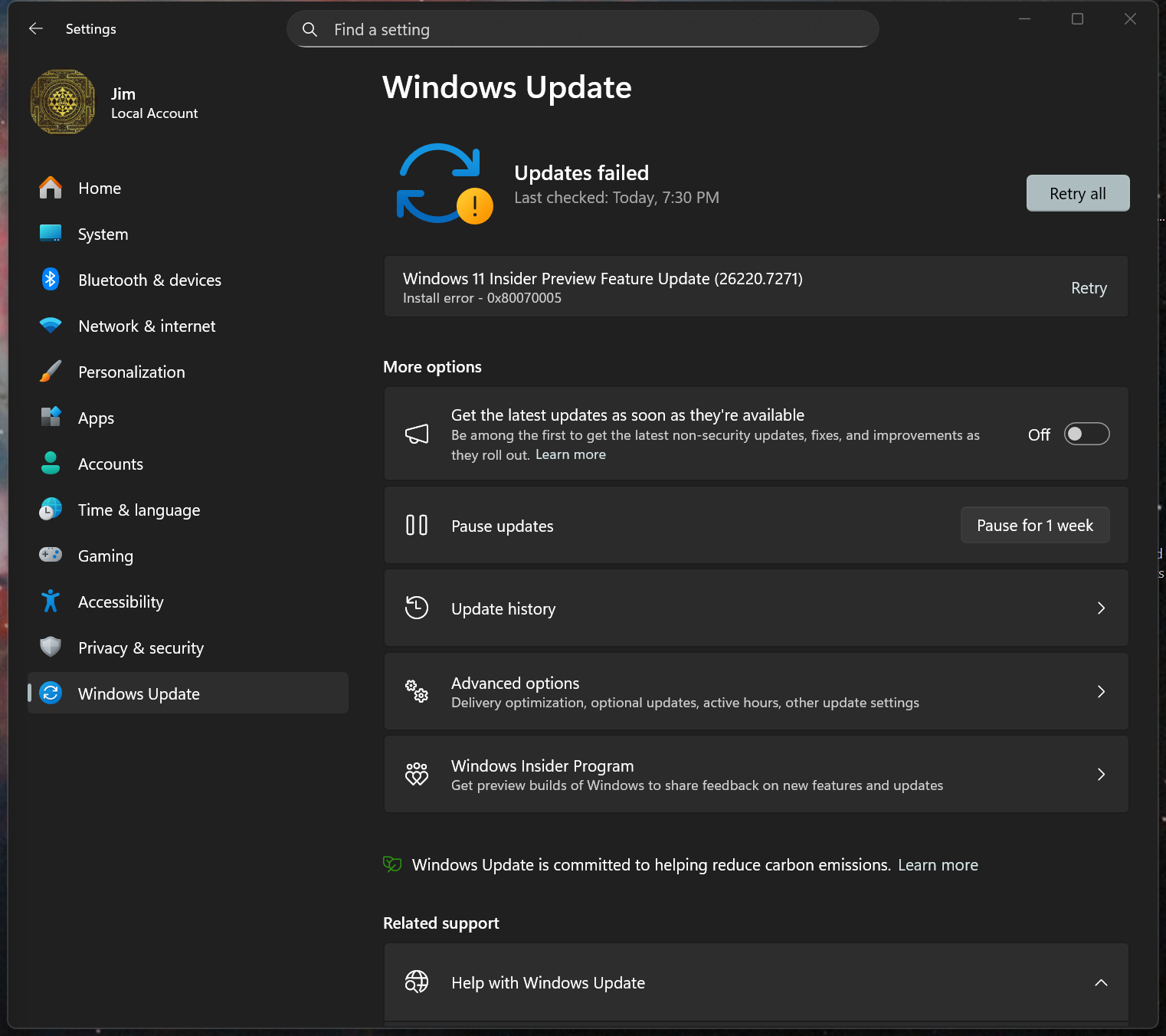Click the Update history clock icon

[x=417, y=608]
